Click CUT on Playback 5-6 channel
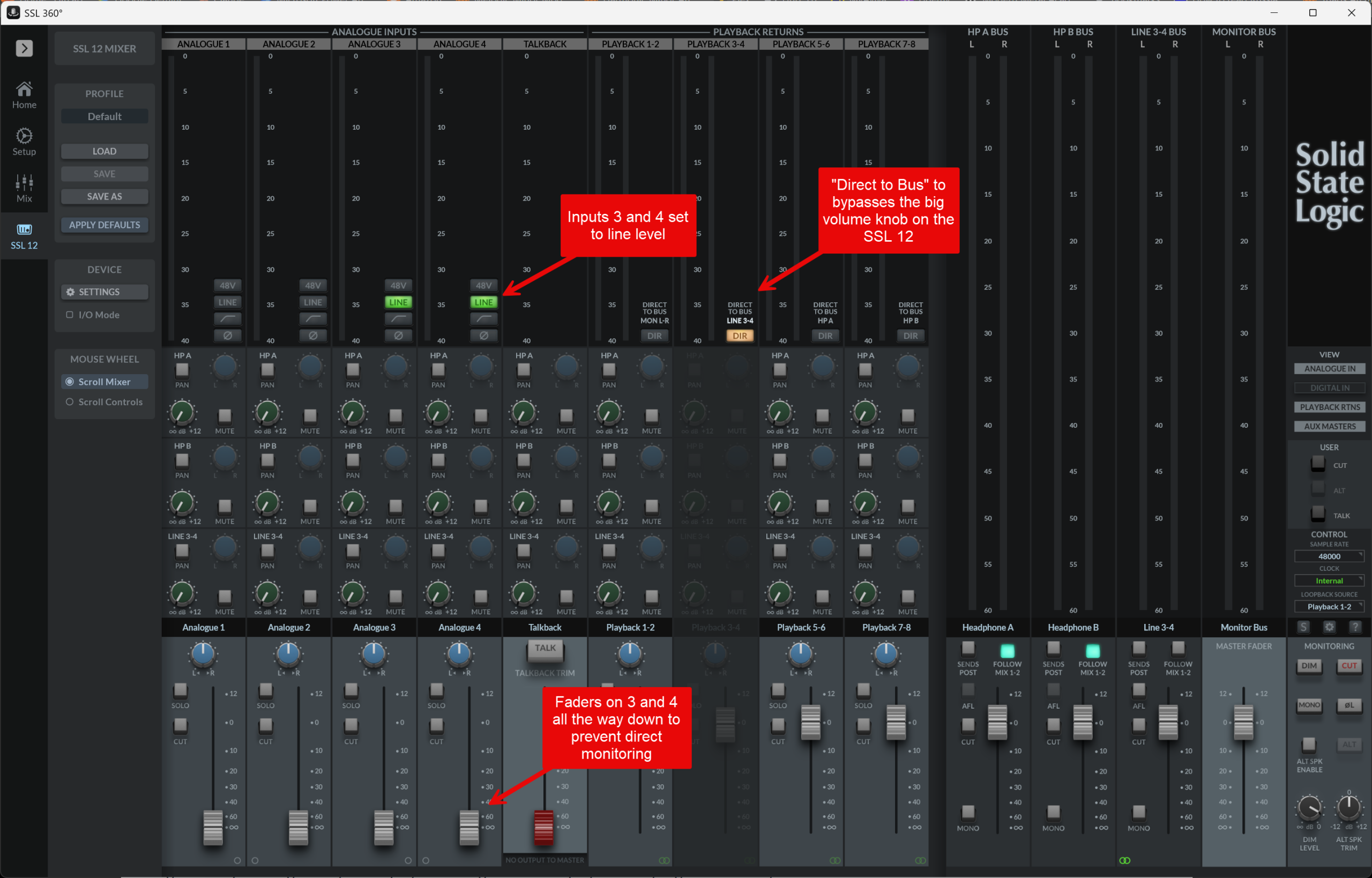Viewport: 1372px width, 878px height. click(778, 726)
